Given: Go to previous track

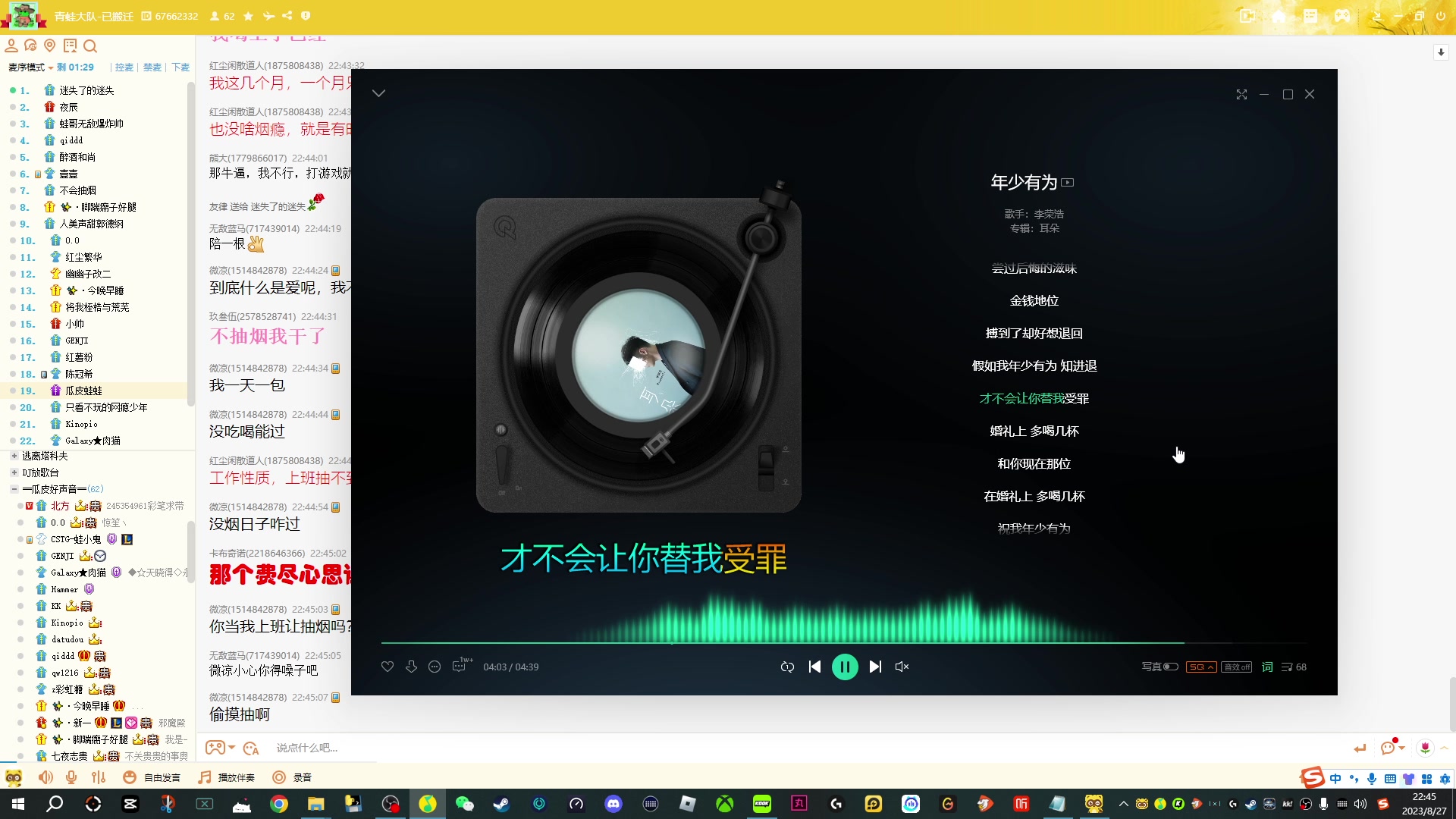Looking at the screenshot, I should [815, 667].
